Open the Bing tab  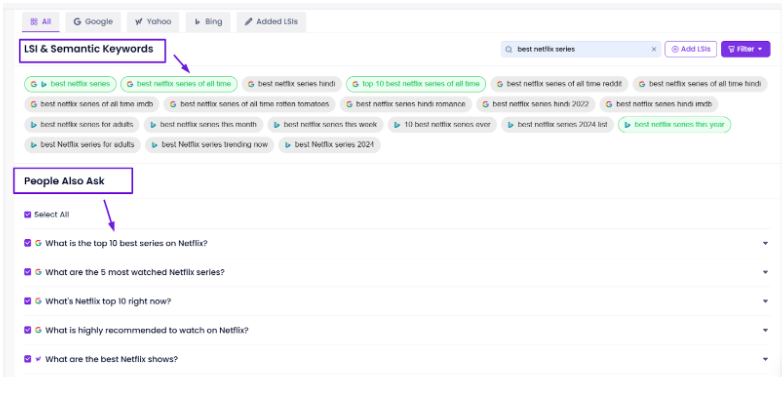click(208, 22)
